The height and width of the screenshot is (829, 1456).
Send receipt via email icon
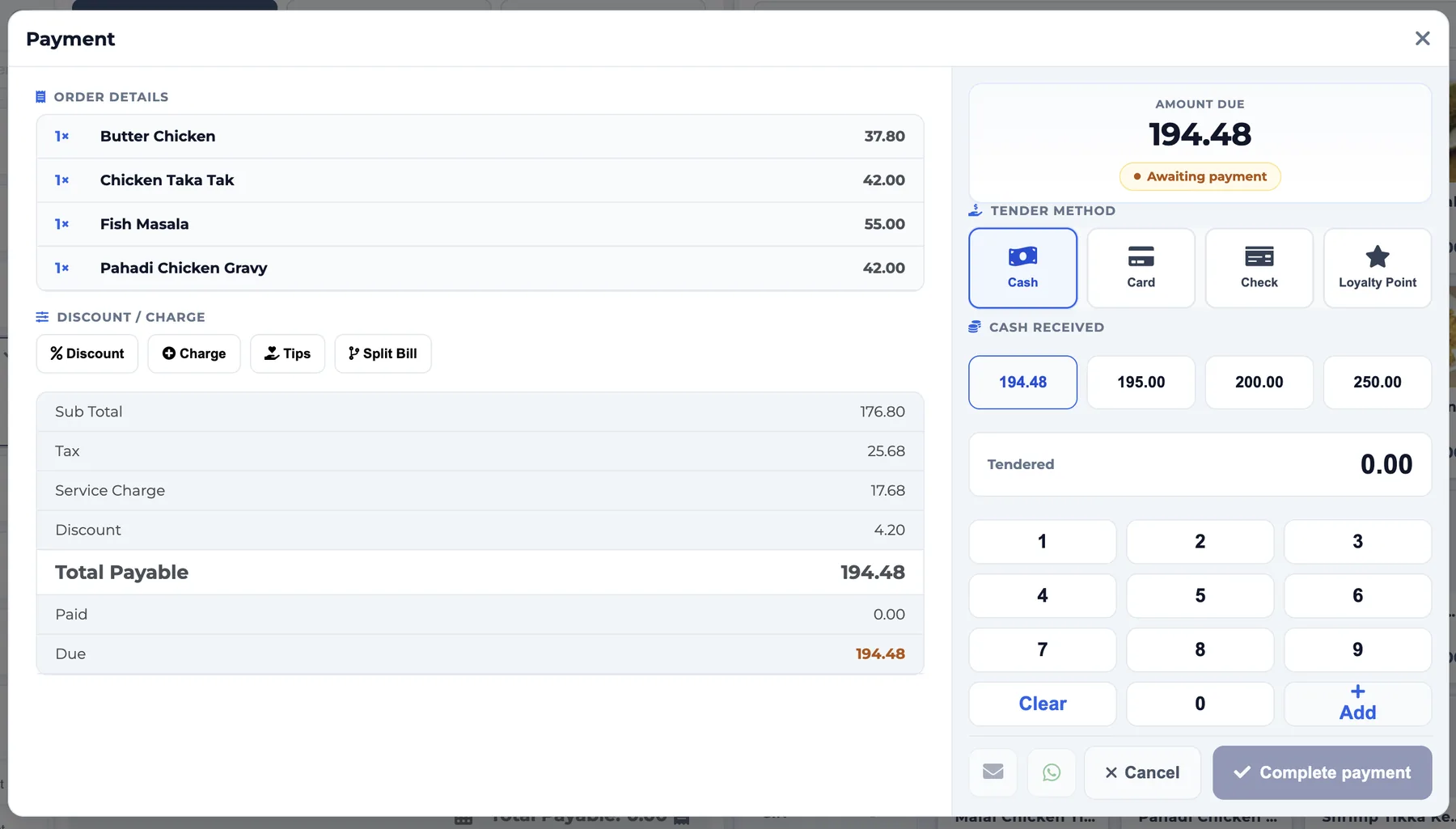pyautogui.click(x=993, y=772)
